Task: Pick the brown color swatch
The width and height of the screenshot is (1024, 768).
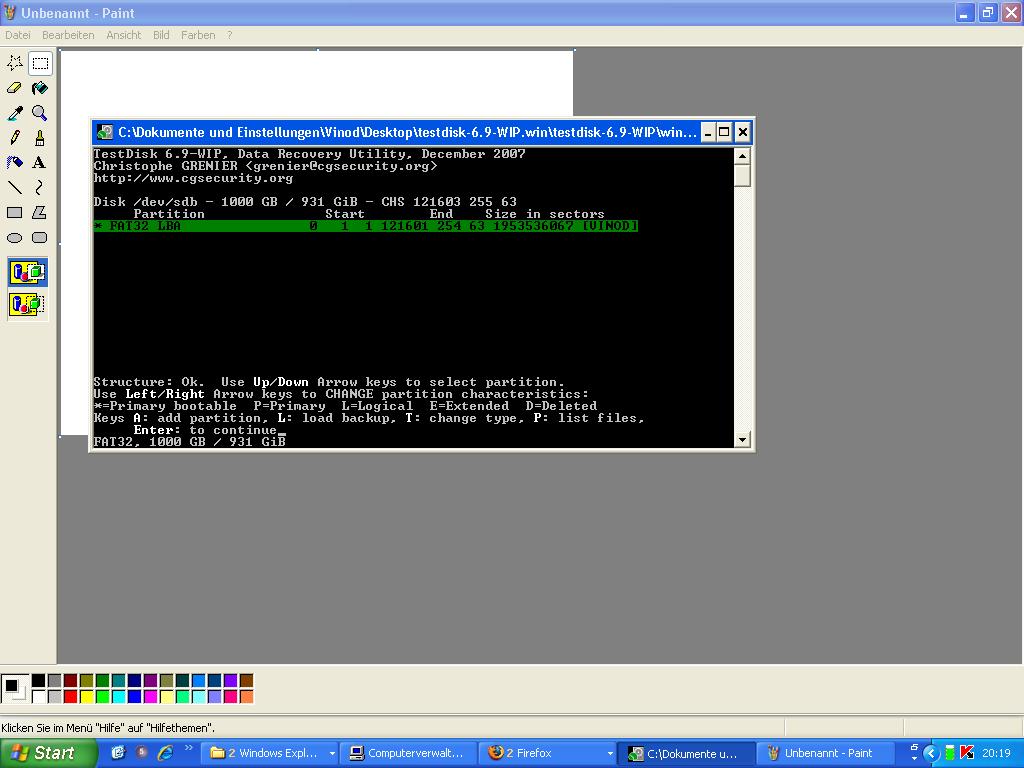Action: pos(246,682)
